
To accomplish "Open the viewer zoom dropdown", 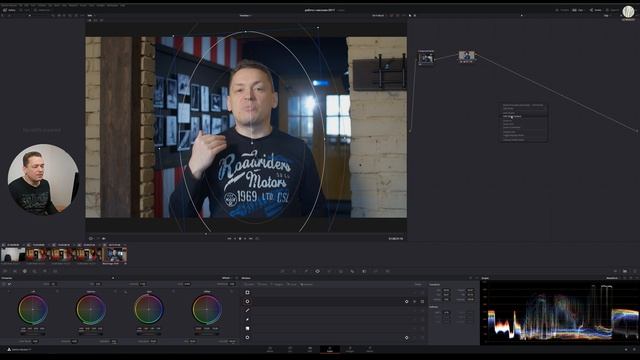I will tap(91, 16).
